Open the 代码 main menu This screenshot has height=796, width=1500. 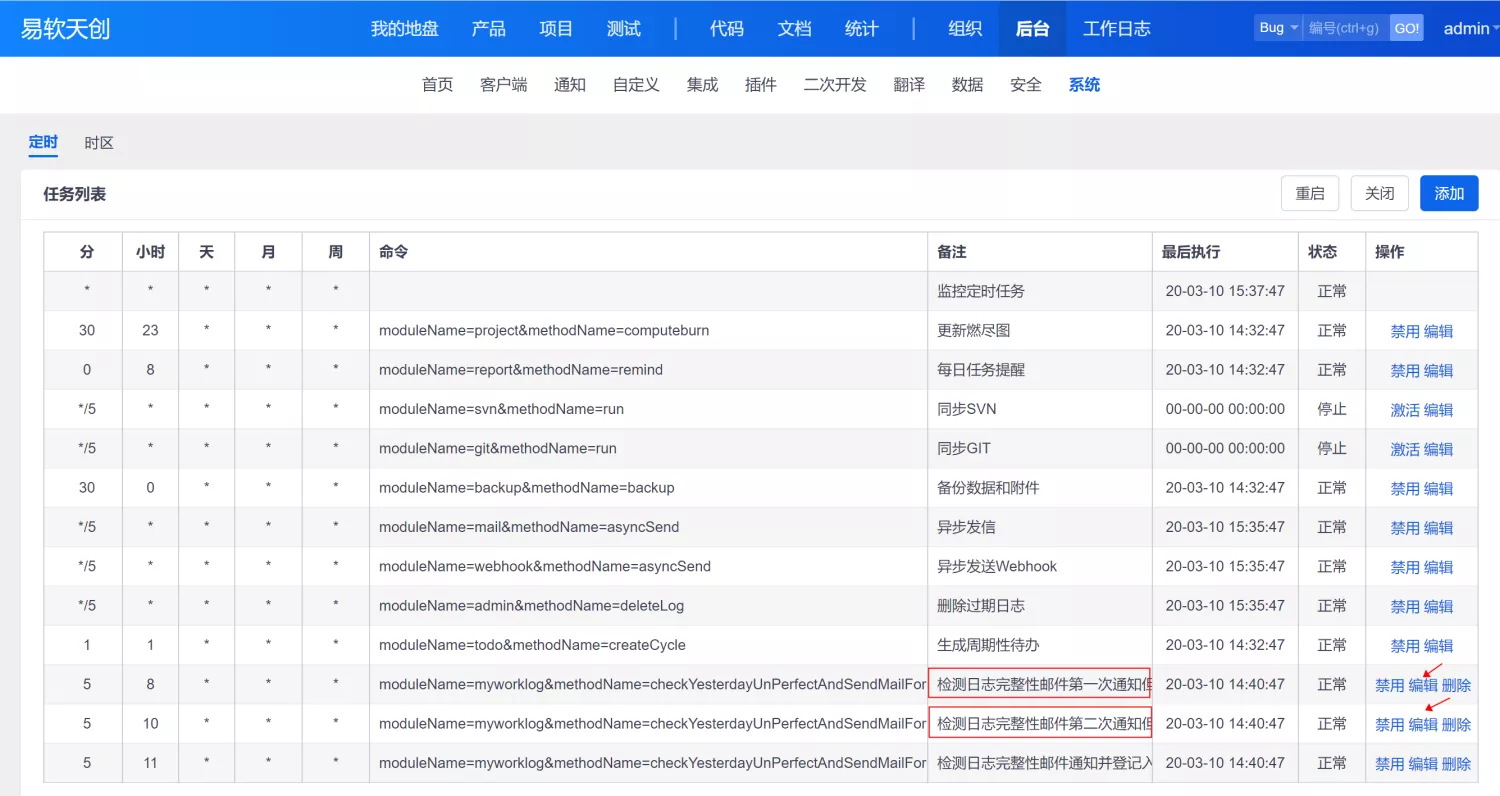727,28
